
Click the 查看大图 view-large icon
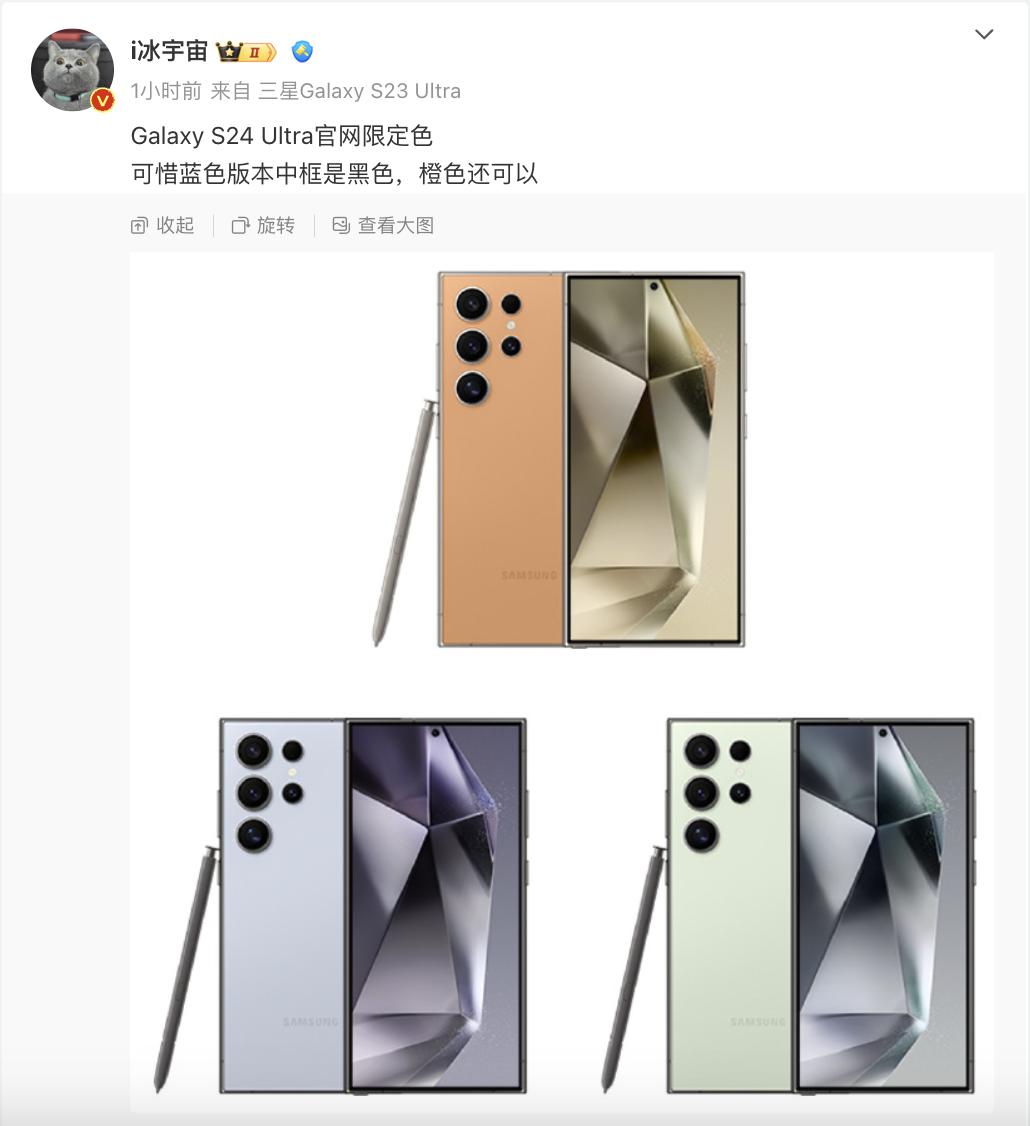click(341, 225)
